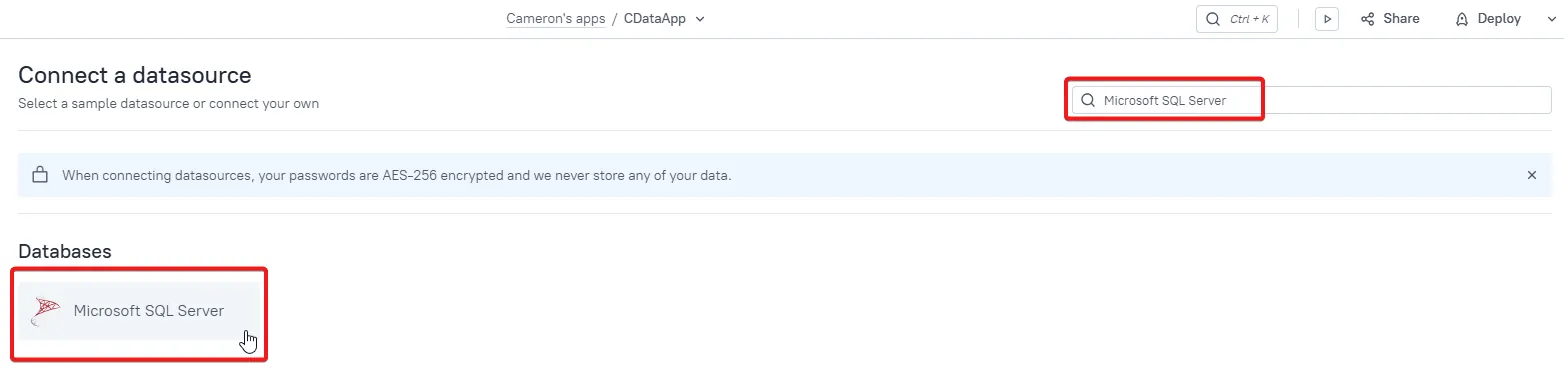The width and height of the screenshot is (1564, 391).
Task: Click the magnifier icon in the Ctrl+K box
Action: pyautogui.click(x=1212, y=19)
